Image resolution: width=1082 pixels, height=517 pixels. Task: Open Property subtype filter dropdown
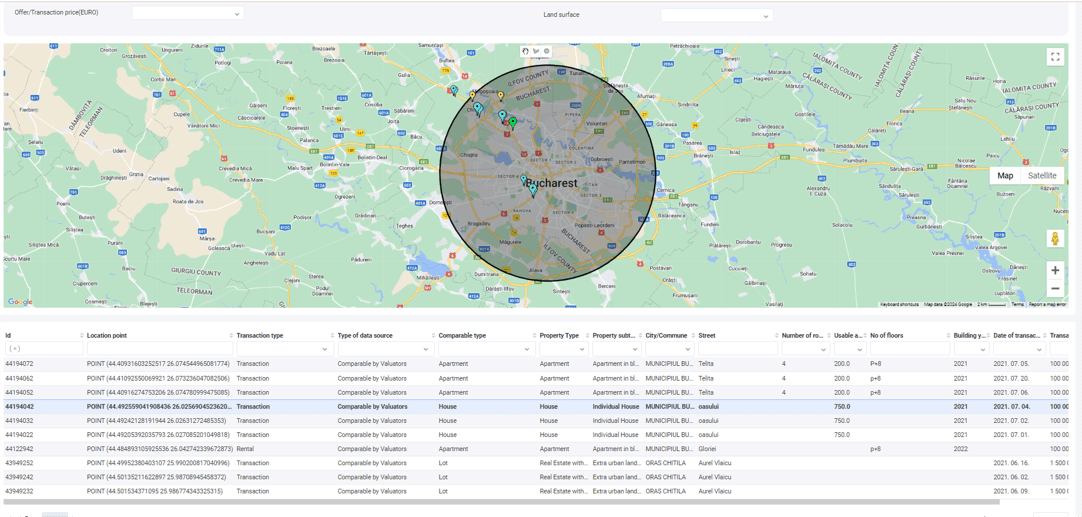point(616,349)
